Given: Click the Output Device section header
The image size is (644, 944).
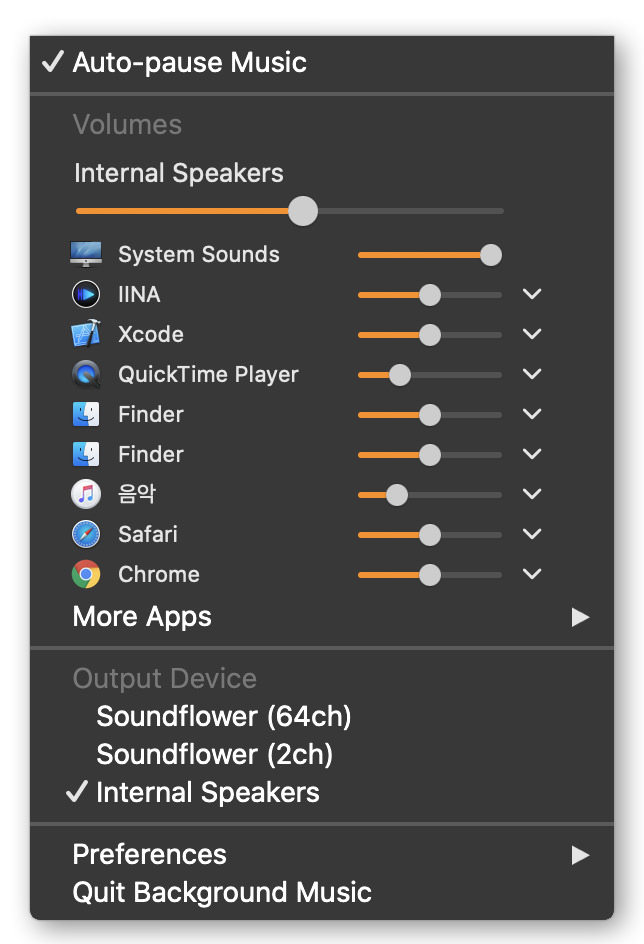Looking at the screenshot, I should (165, 678).
